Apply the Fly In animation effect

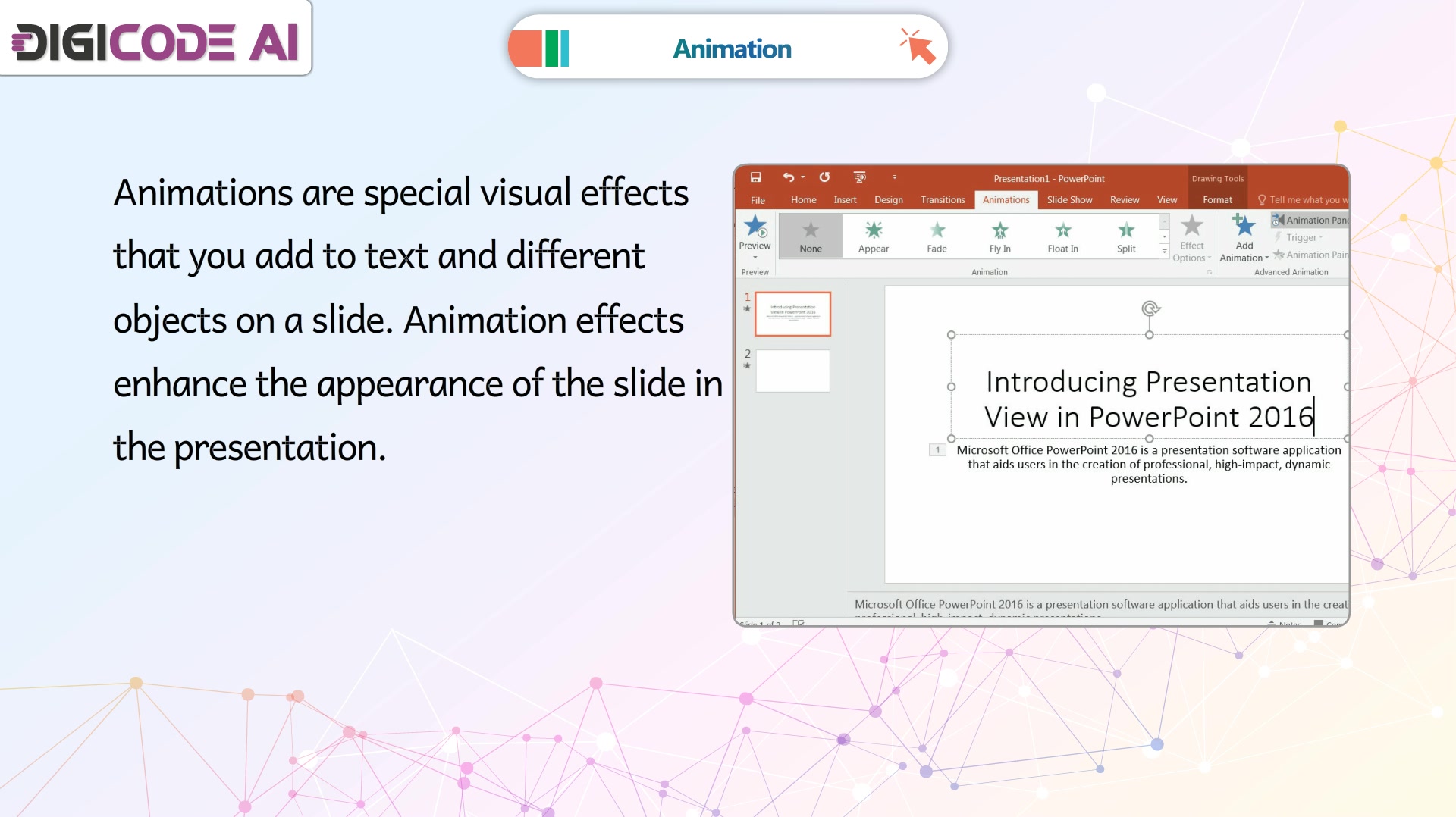(x=1000, y=236)
